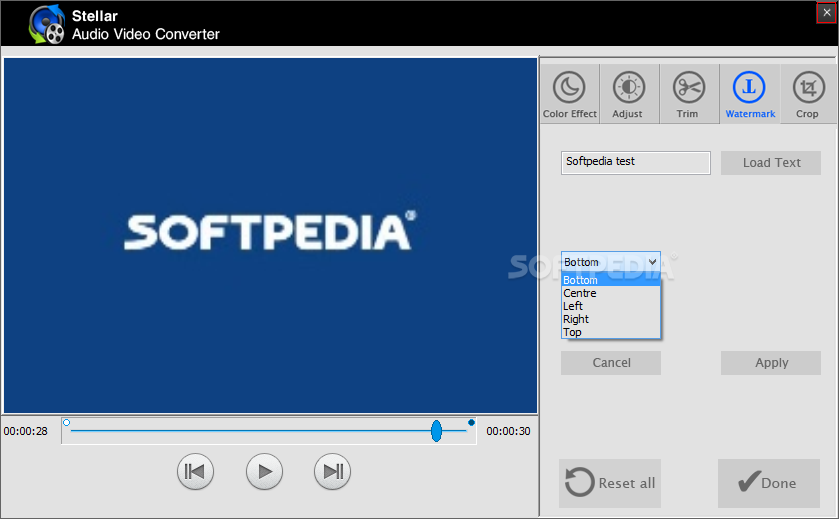This screenshot has width=839, height=519.
Task: Click the video preview area
Action: tap(270, 235)
